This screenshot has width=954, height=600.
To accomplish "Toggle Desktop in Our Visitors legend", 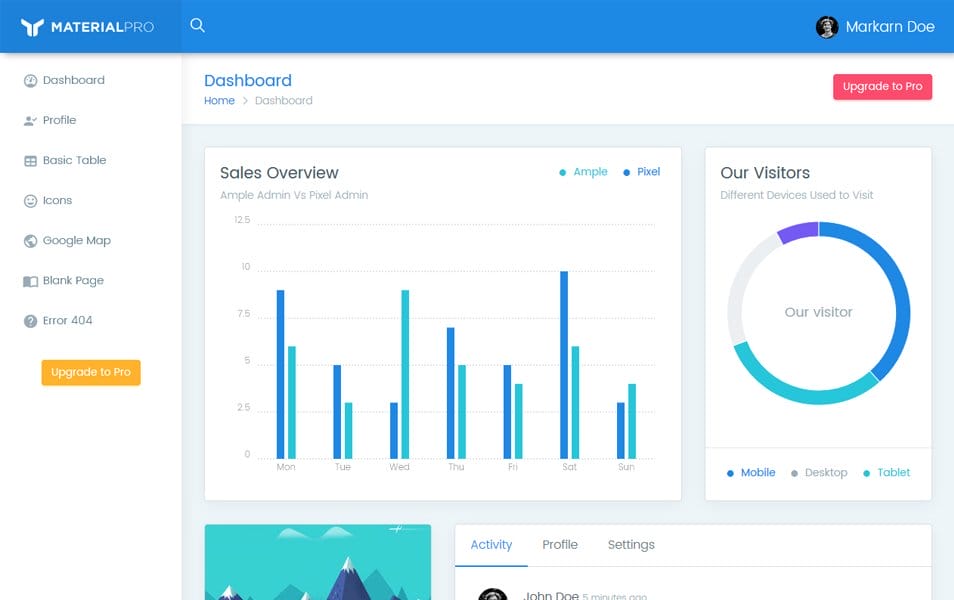I will (822, 472).
